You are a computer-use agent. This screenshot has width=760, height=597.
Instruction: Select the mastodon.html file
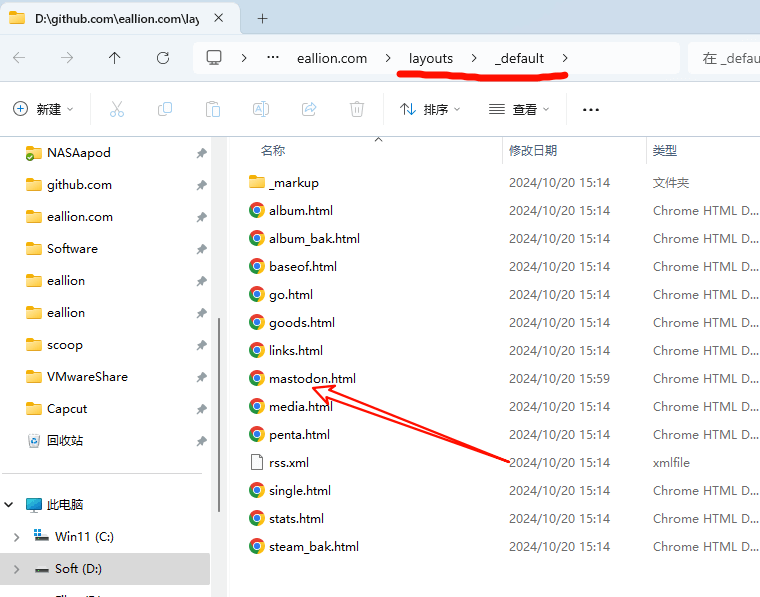click(312, 378)
